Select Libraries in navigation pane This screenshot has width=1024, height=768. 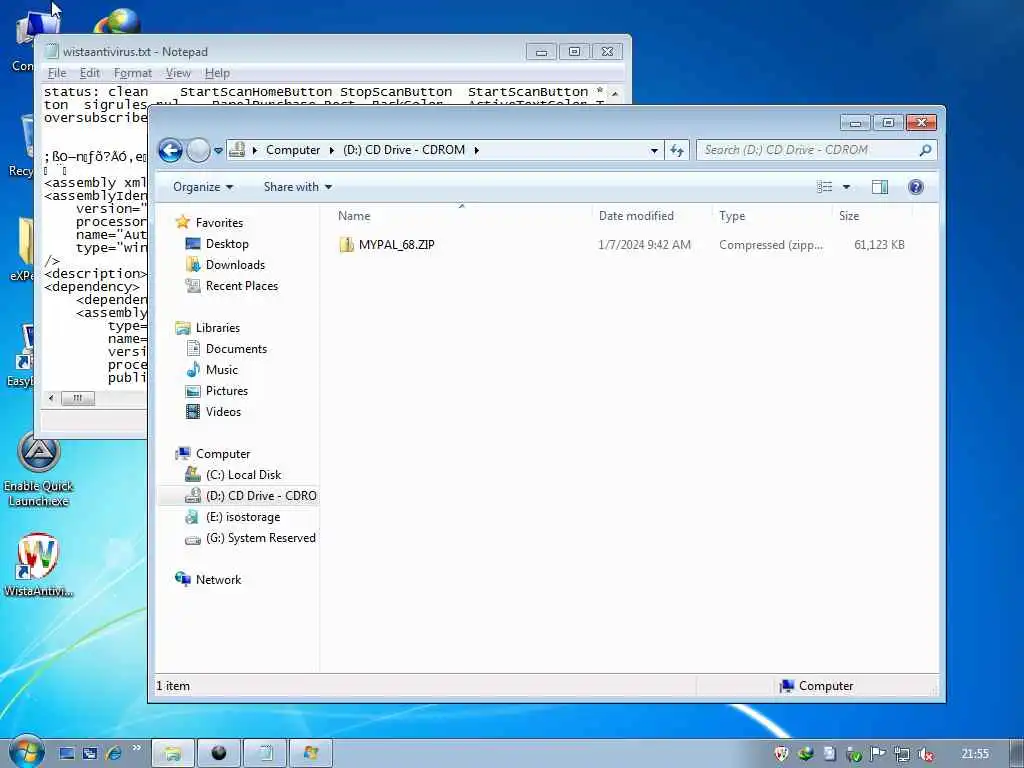pos(217,328)
